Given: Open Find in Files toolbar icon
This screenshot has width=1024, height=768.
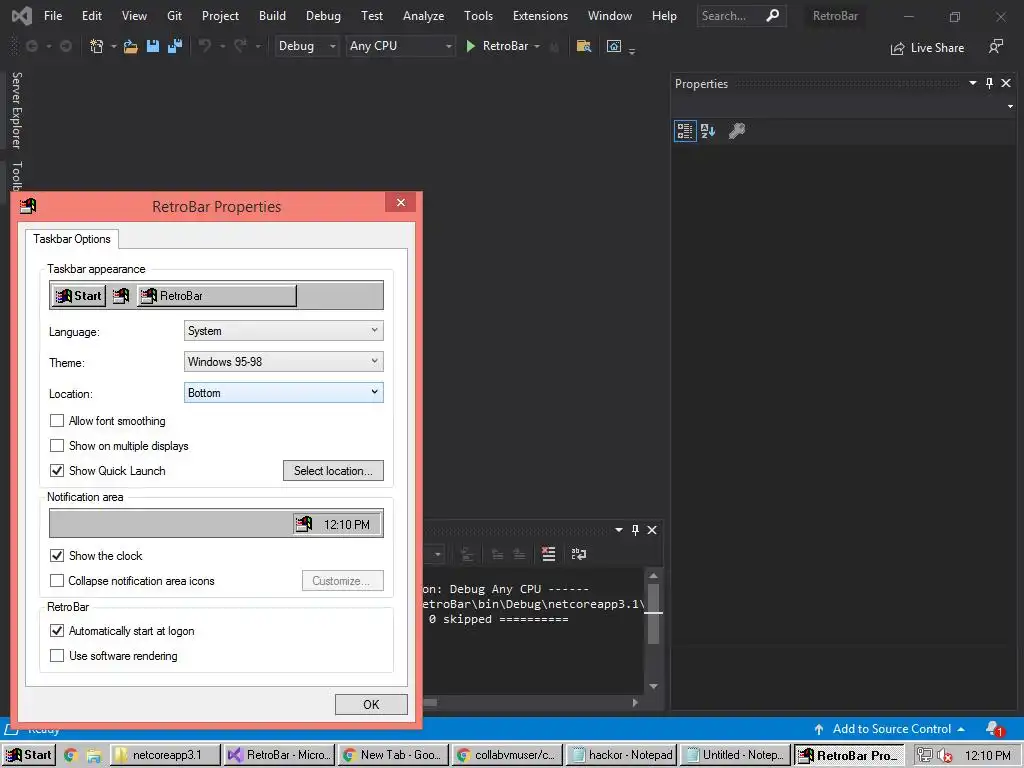Looking at the screenshot, I should 584,46.
